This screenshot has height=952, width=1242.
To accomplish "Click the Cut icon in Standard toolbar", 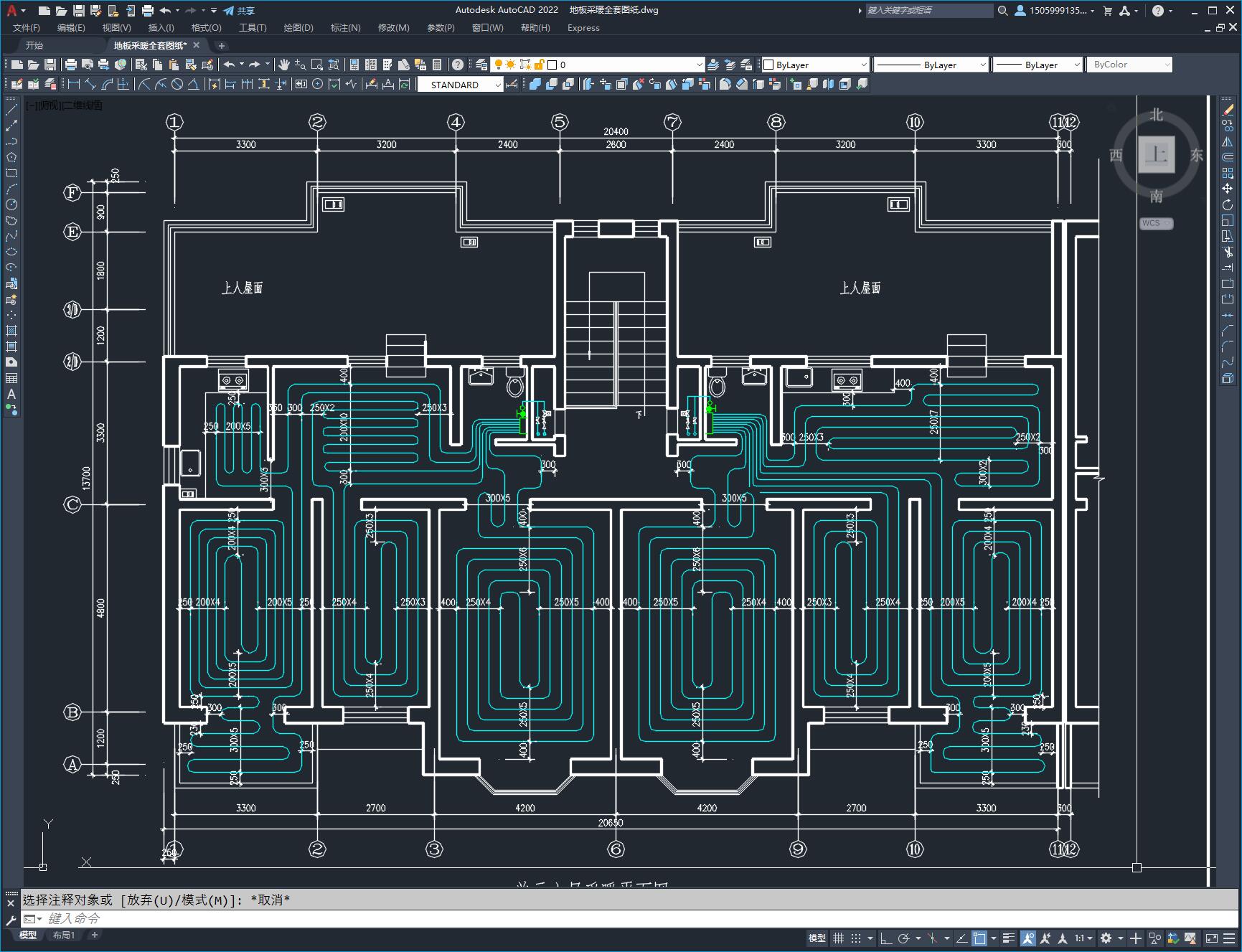I will pos(141,65).
